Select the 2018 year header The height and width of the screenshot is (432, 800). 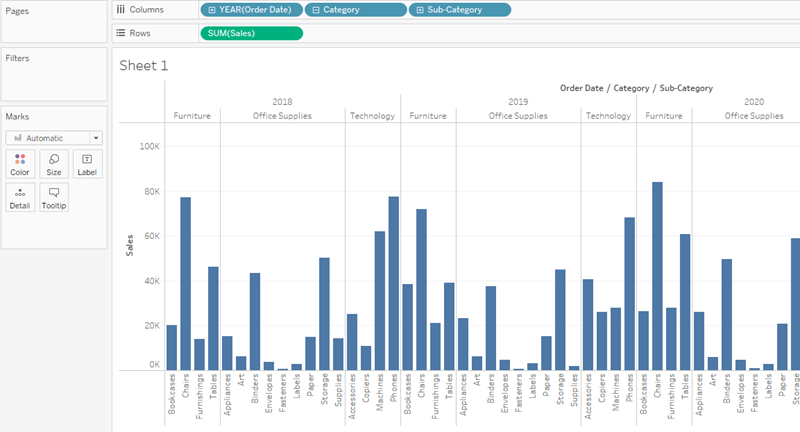(282, 102)
